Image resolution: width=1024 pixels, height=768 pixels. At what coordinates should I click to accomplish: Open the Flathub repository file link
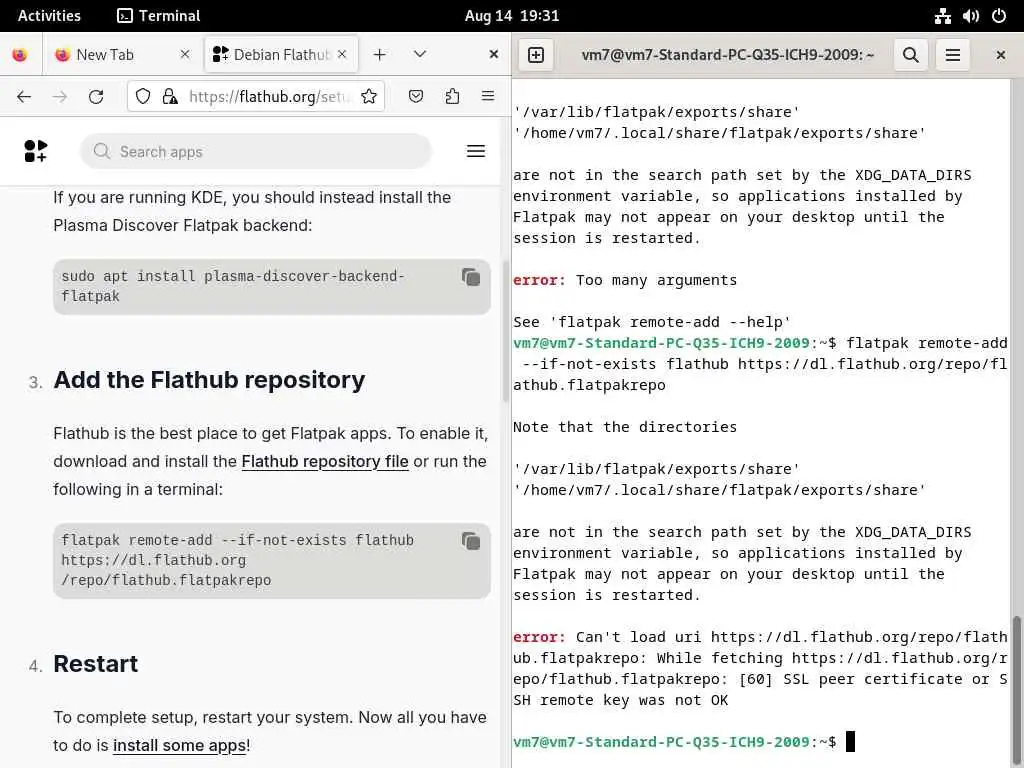click(x=325, y=461)
